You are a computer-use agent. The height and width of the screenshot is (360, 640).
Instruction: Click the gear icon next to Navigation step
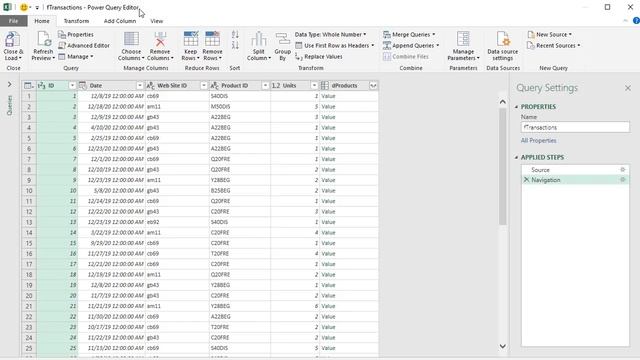[622, 180]
